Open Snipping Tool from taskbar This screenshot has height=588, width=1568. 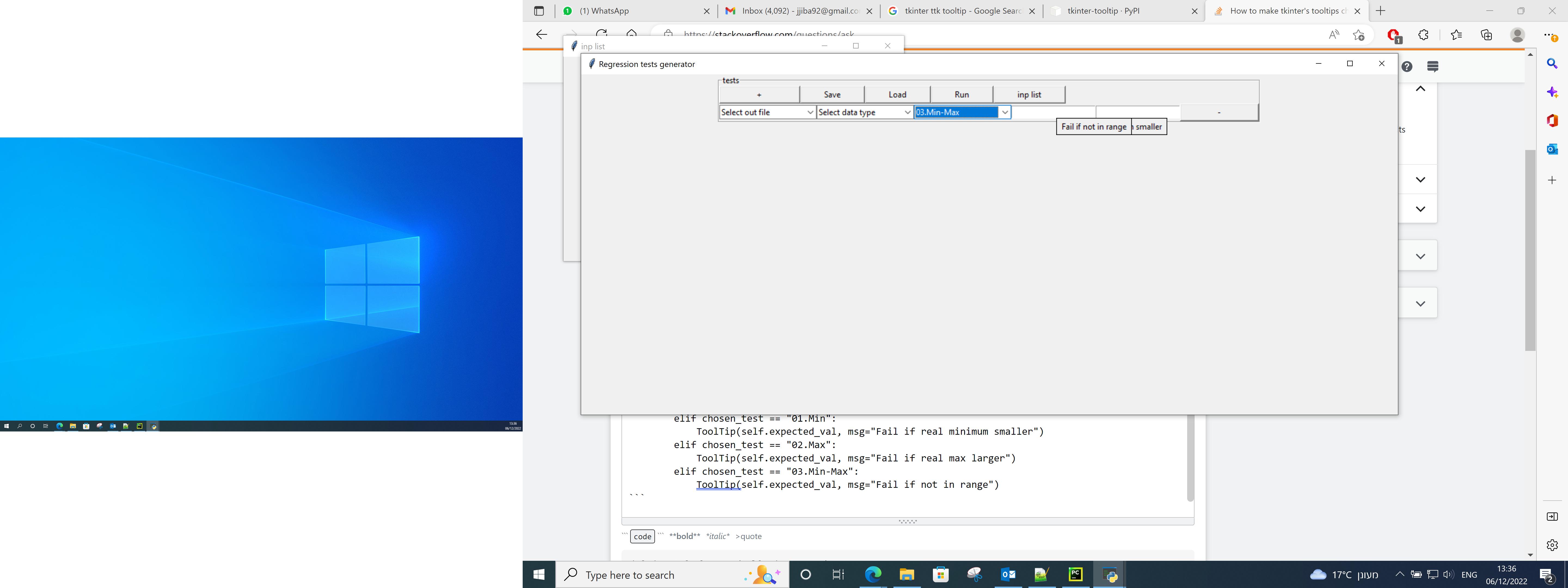[x=975, y=575]
